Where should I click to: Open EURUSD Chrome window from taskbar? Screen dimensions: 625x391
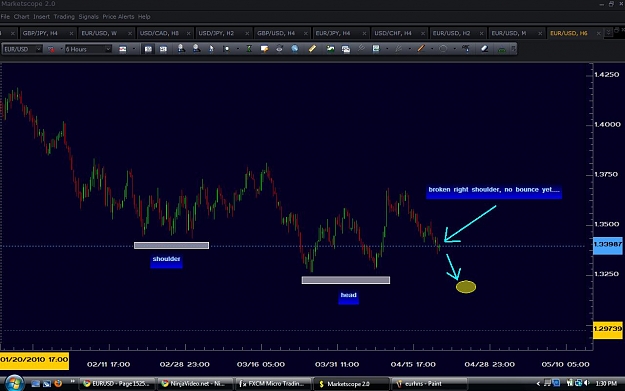click(x=116, y=384)
